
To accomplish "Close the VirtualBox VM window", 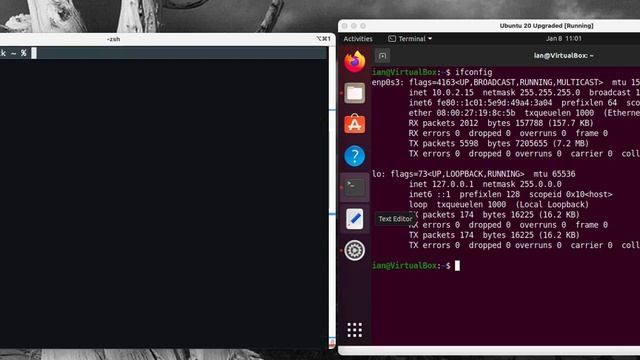I will click(x=344, y=26).
